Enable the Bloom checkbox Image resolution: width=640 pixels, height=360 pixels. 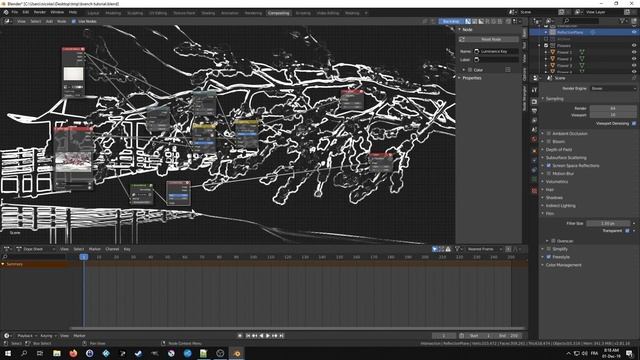click(x=549, y=142)
